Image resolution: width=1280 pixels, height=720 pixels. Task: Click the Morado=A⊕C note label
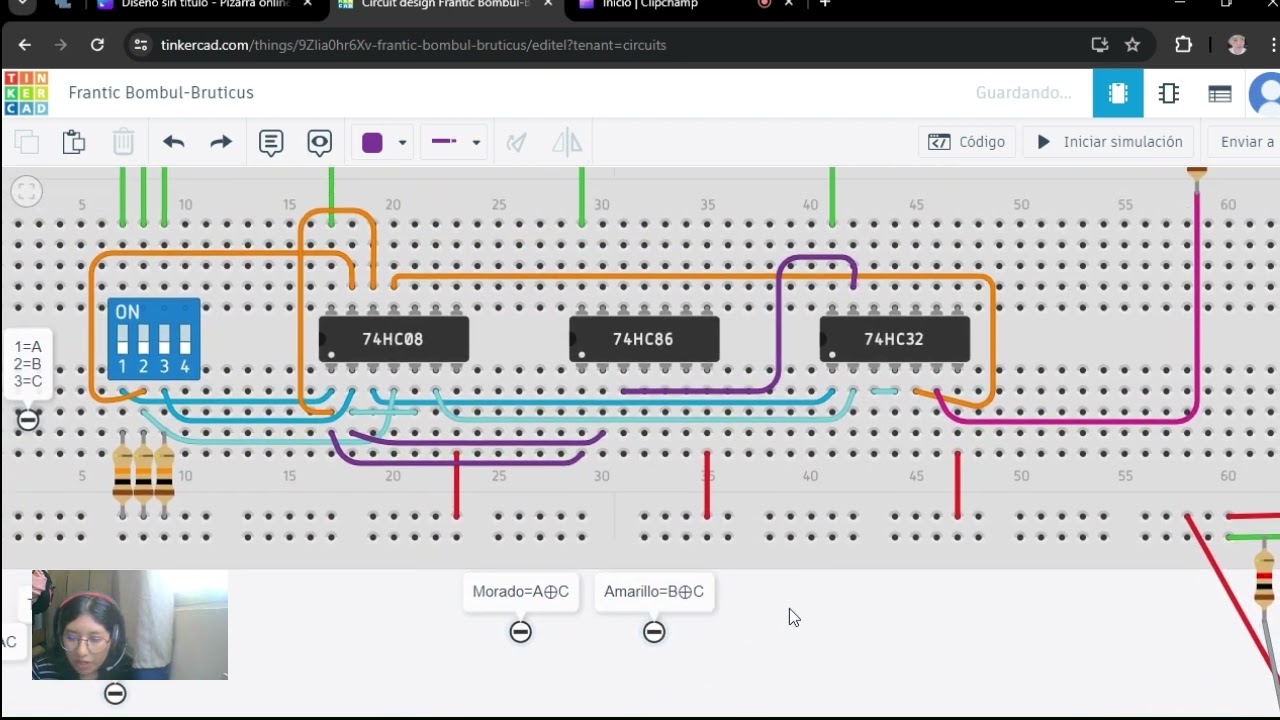(521, 592)
